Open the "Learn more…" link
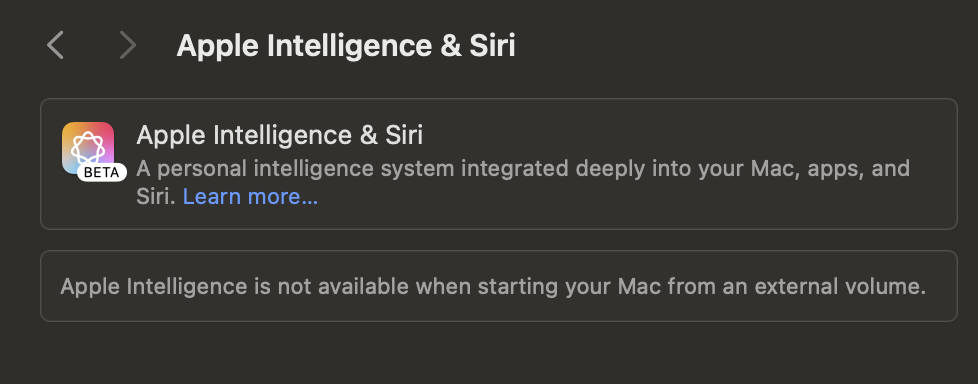 tap(250, 197)
